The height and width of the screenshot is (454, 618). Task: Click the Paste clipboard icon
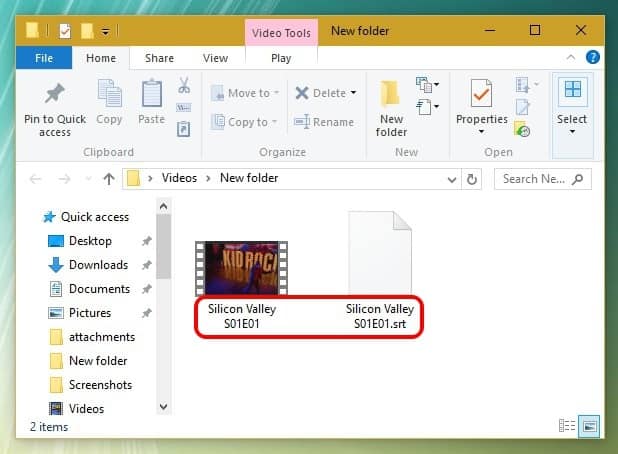point(152,93)
